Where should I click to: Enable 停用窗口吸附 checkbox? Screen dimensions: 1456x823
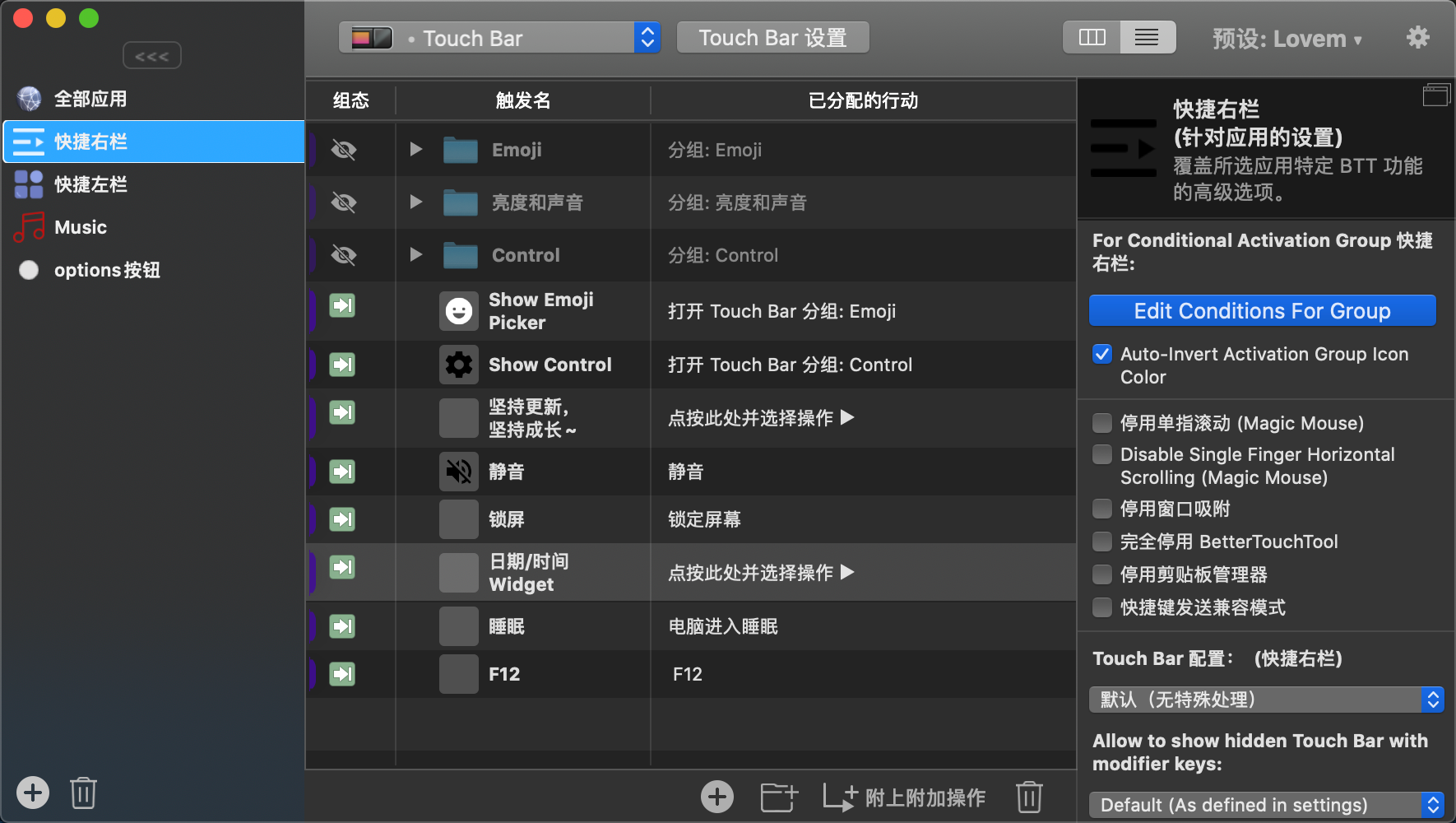(1102, 509)
